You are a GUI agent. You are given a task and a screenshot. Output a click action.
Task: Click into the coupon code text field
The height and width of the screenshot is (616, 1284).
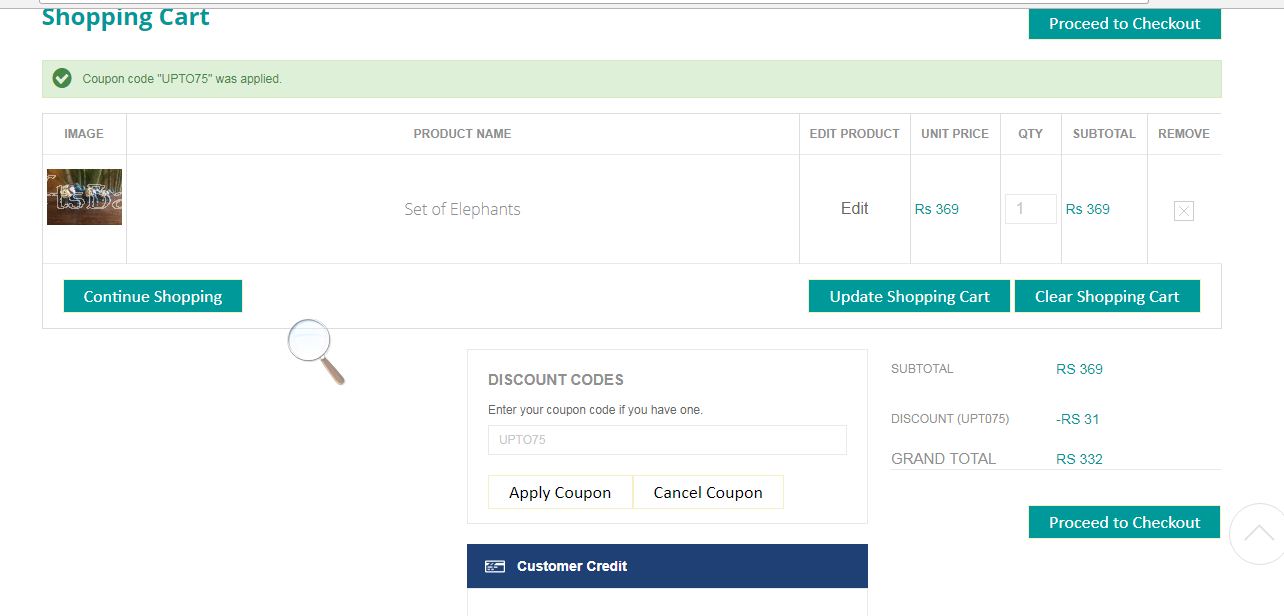click(x=667, y=440)
